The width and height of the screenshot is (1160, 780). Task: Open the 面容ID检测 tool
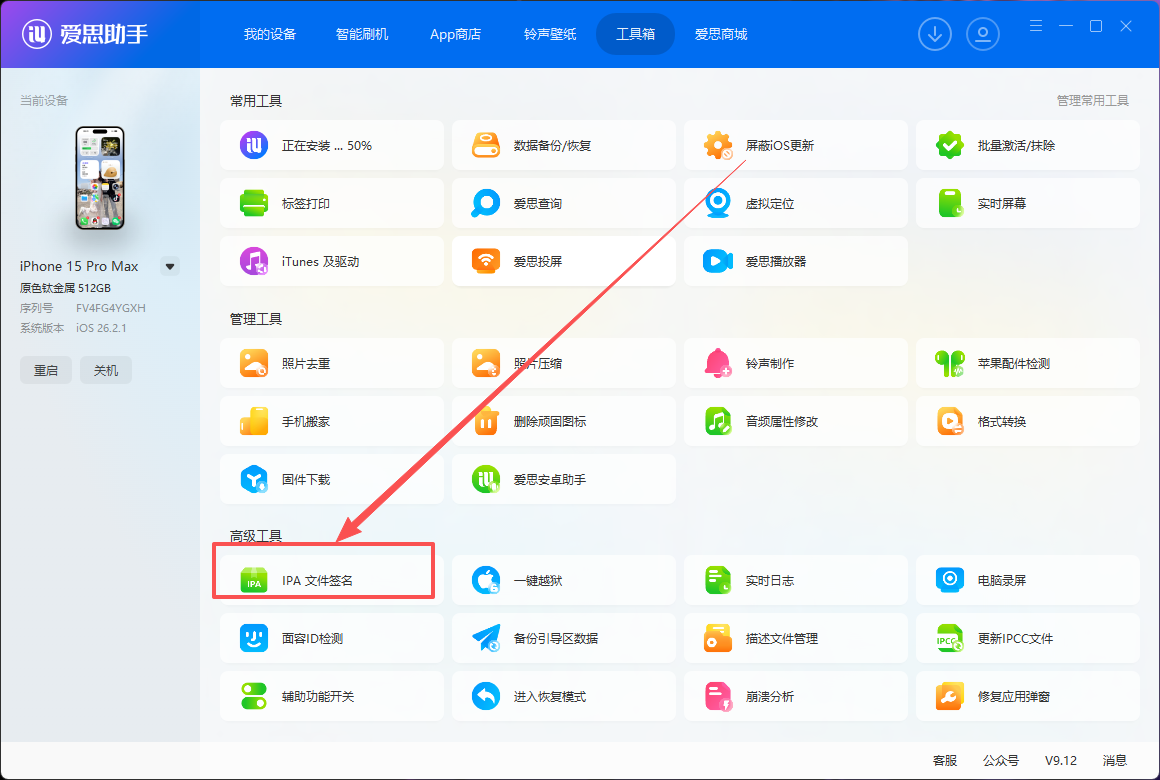coord(331,638)
